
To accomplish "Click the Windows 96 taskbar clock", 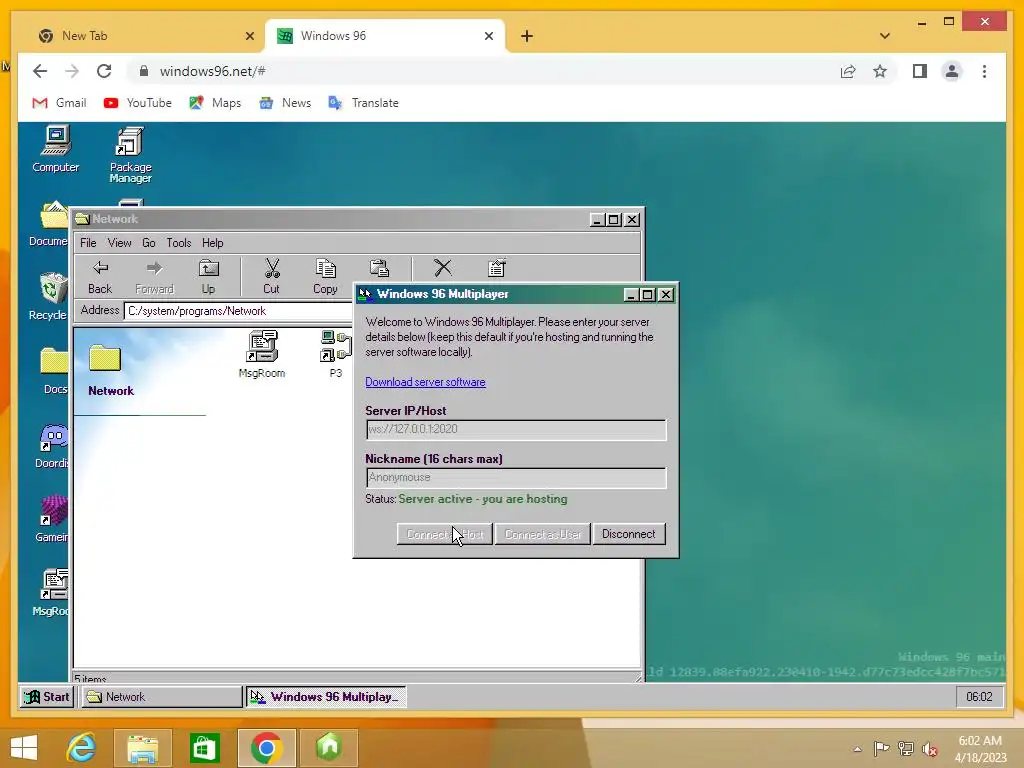I will pyautogui.click(x=979, y=697).
